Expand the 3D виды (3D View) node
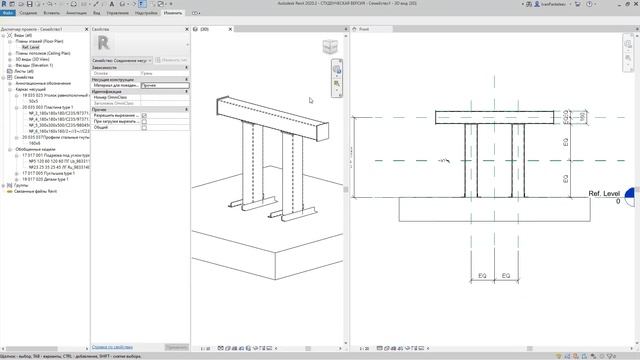 10,60
